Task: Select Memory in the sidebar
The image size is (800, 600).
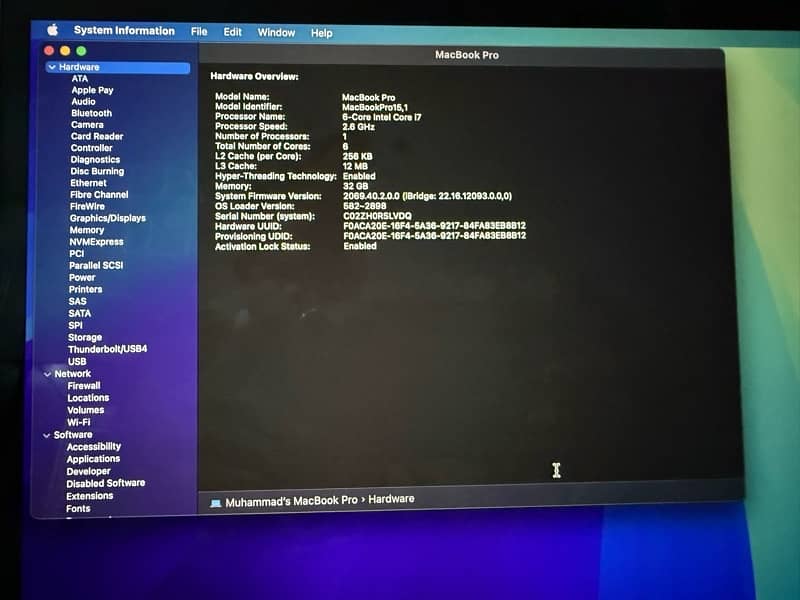Action: pos(87,230)
